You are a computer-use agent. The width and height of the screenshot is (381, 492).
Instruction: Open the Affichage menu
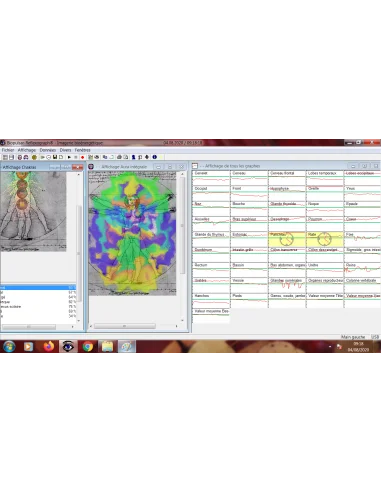[27, 150]
